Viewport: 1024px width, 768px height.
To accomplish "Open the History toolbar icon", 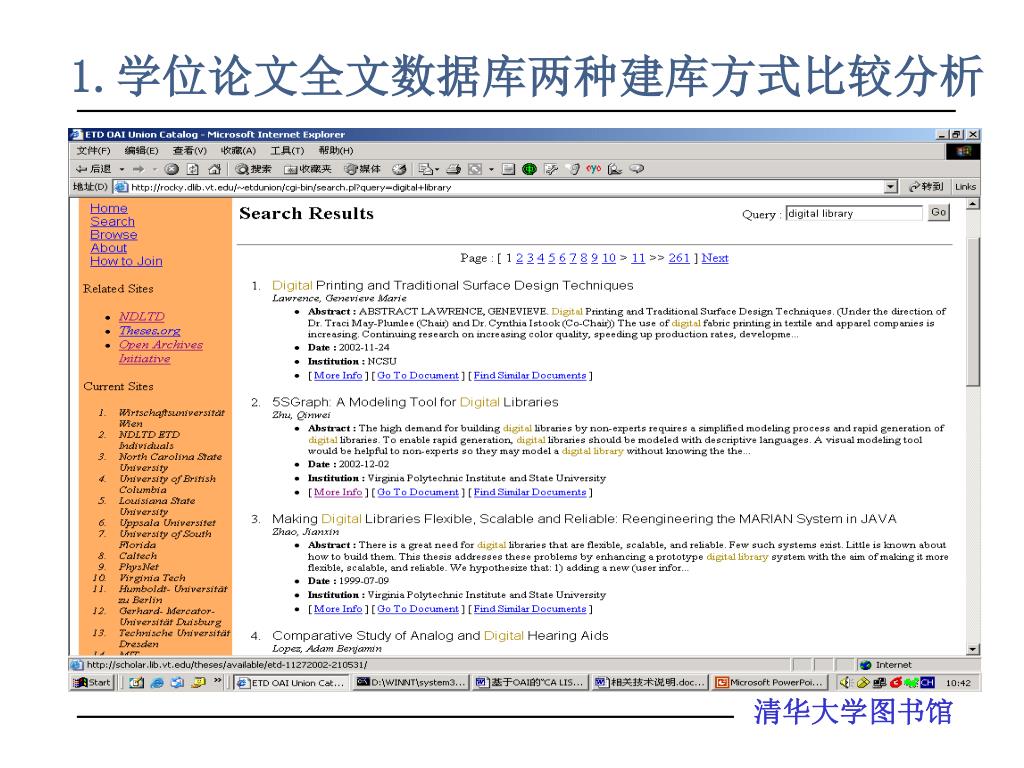I will 399,169.
